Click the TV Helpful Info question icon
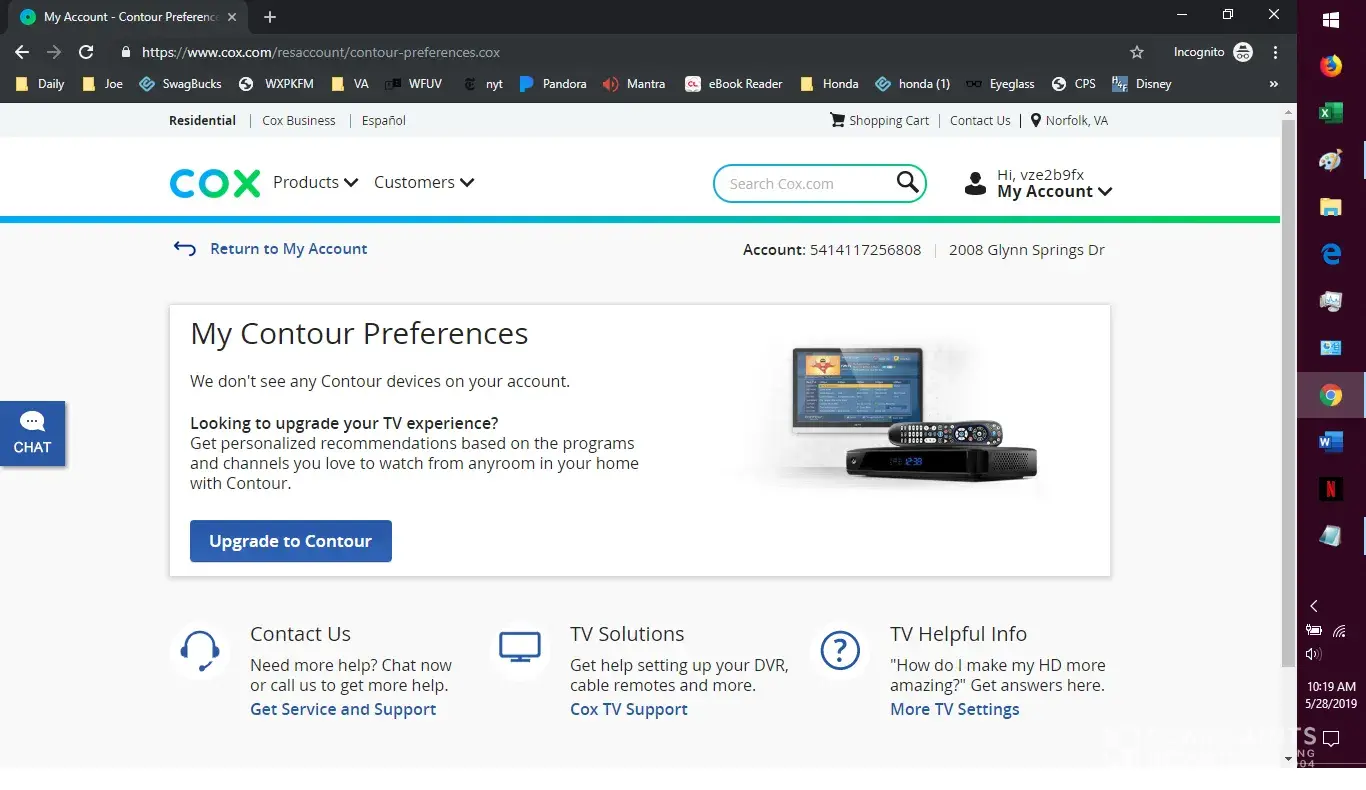1366x790 pixels. (x=839, y=650)
